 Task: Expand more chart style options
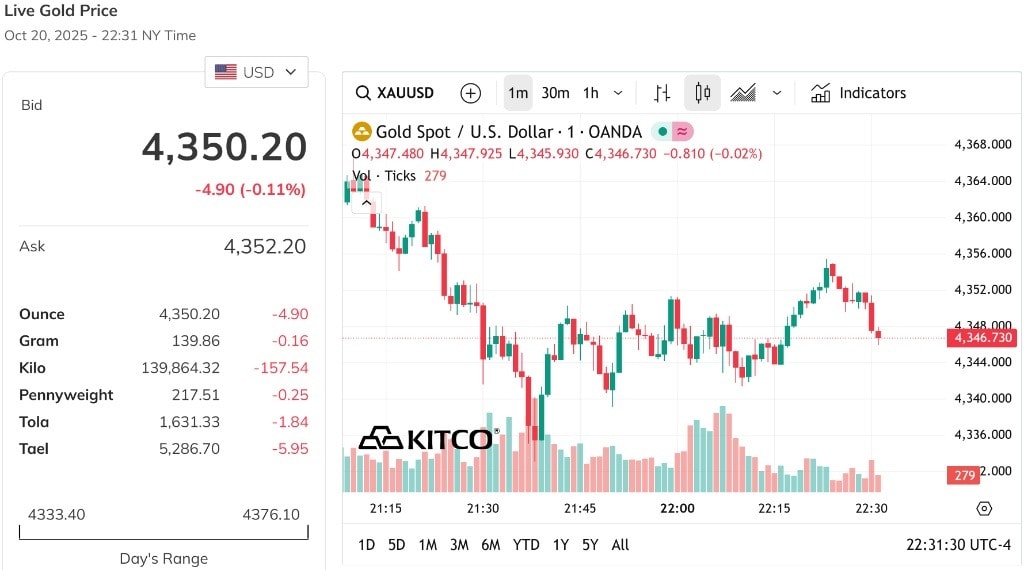pyautogui.click(x=776, y=93)
